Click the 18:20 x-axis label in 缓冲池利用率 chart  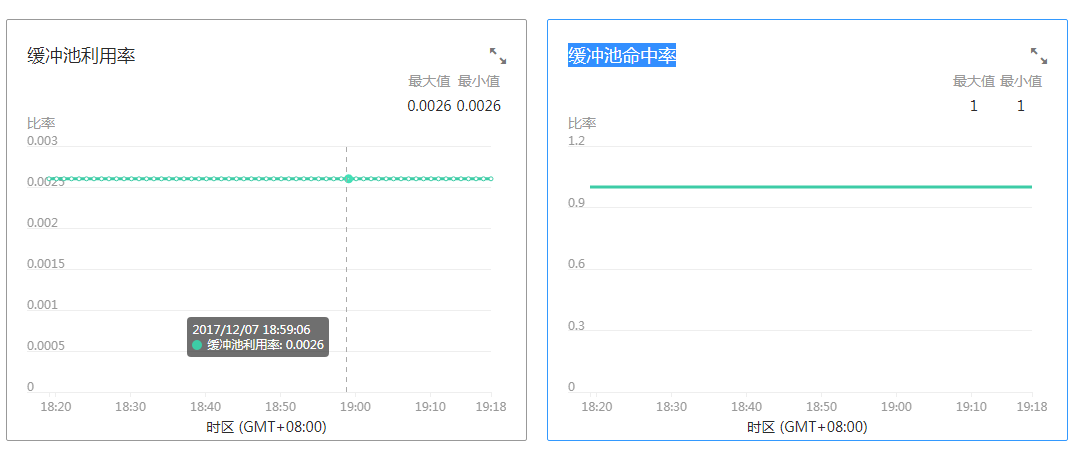coord(56,407)
